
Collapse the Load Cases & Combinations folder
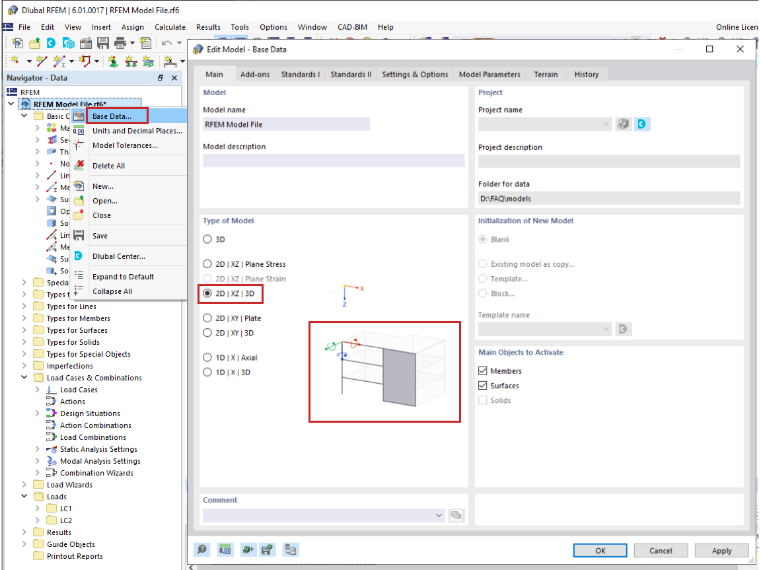coord(24,377)
